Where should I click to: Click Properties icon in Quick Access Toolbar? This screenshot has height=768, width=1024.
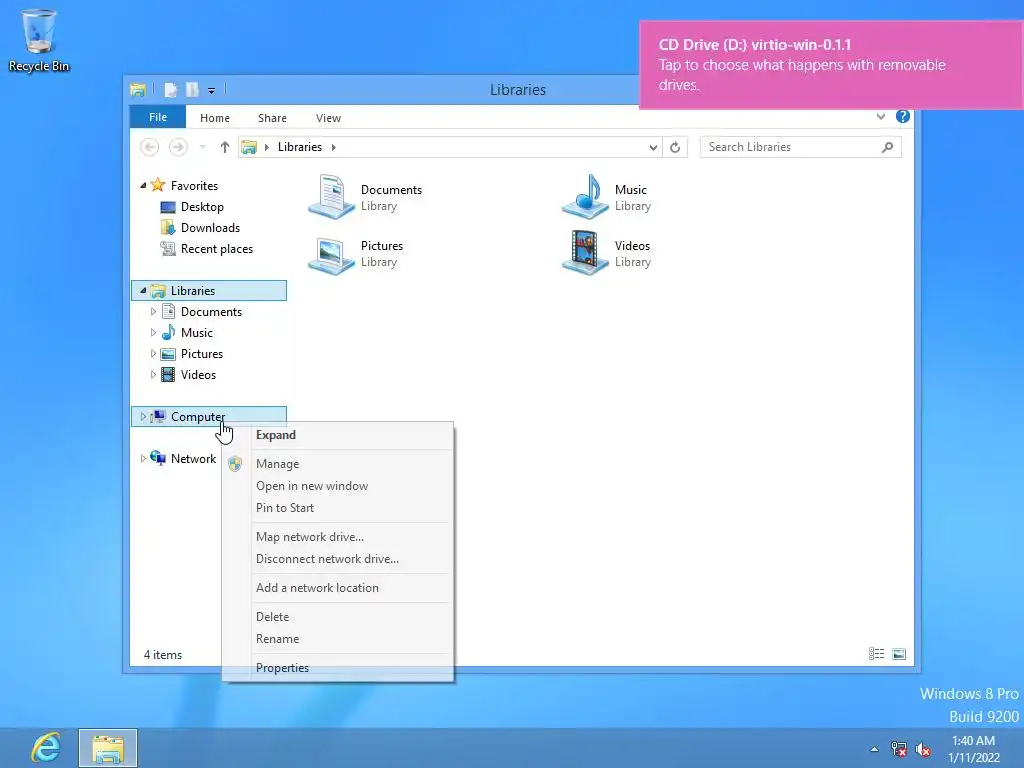click(x=170, y=89)
